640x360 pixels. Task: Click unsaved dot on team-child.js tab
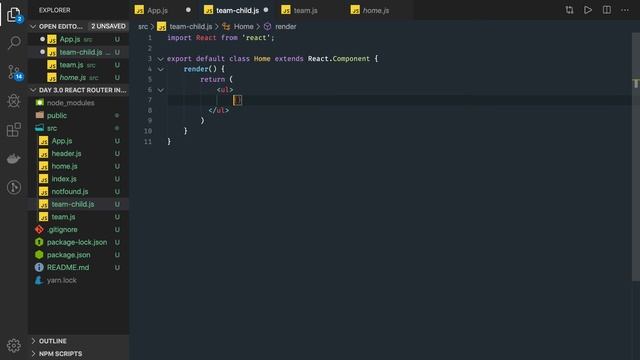(266, 10)
